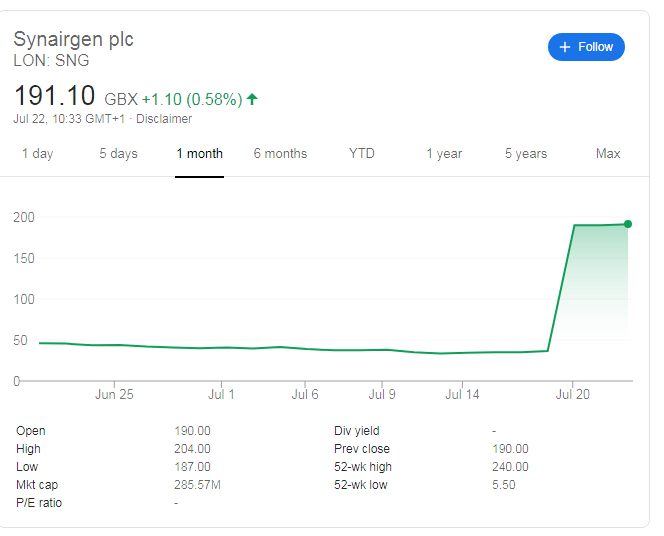Click the 200 y-axis label
664x536 pixels.
pos(24,217)
